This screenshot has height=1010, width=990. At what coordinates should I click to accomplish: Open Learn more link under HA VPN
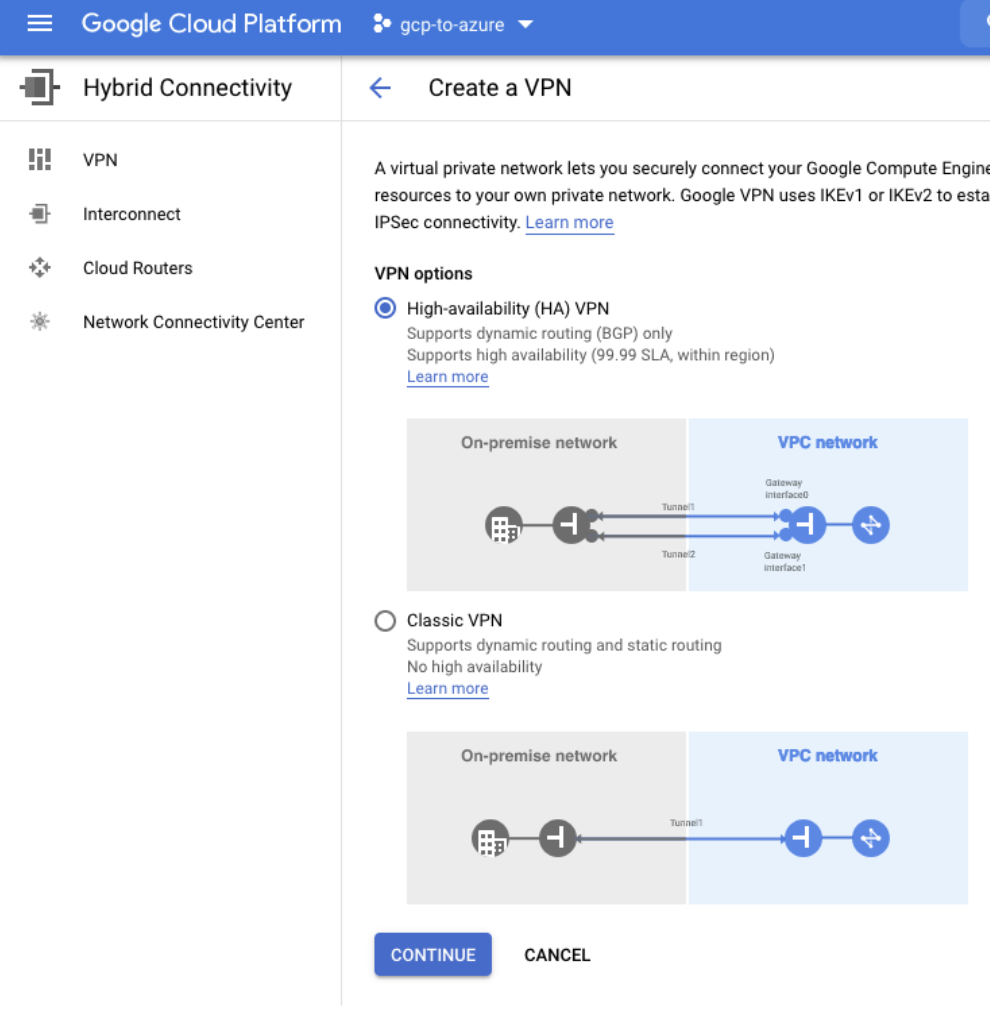coord(447,377)
